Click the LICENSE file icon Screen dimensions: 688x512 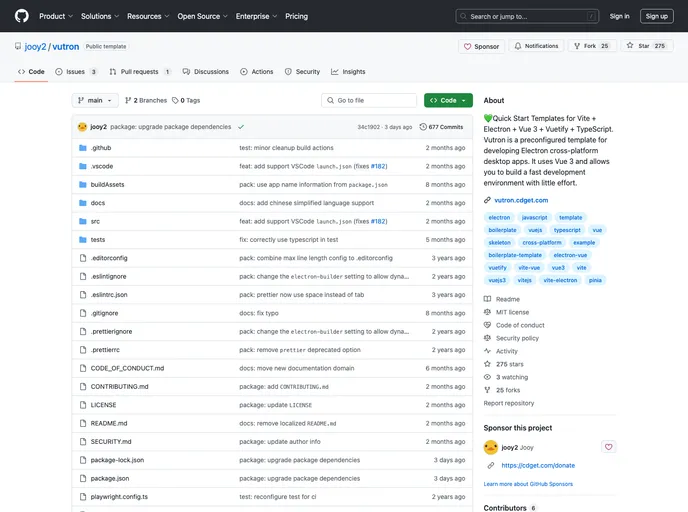[82, 405]
